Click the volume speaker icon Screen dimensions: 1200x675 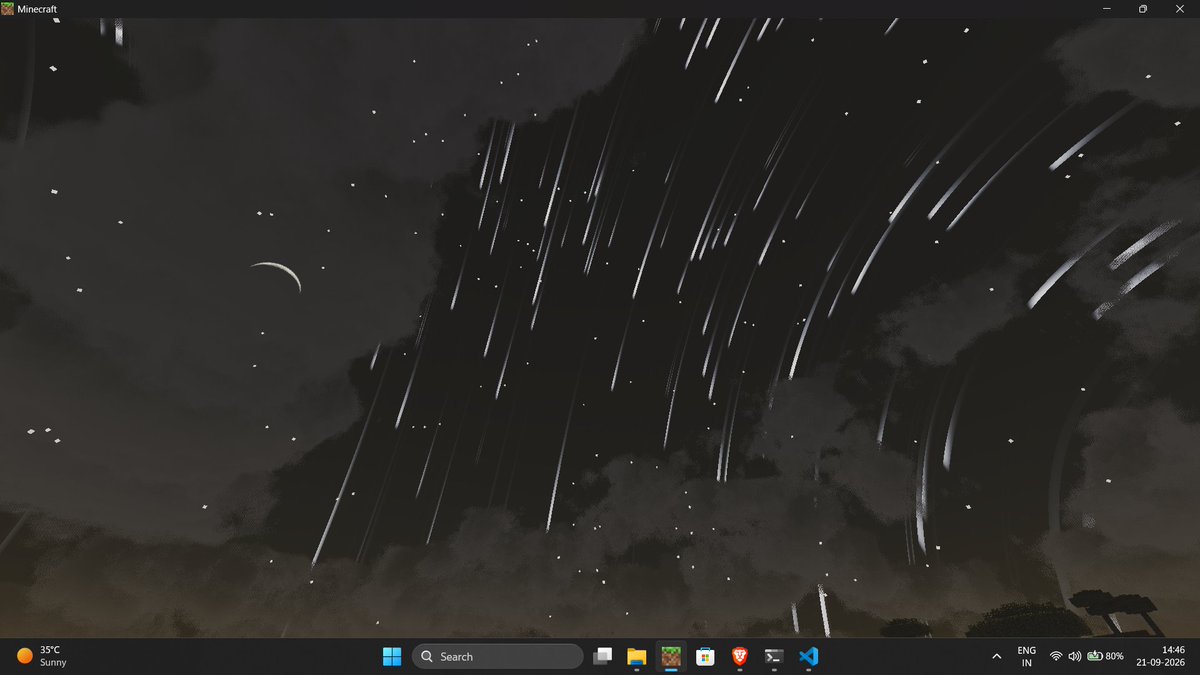(x=1075, y=656)
